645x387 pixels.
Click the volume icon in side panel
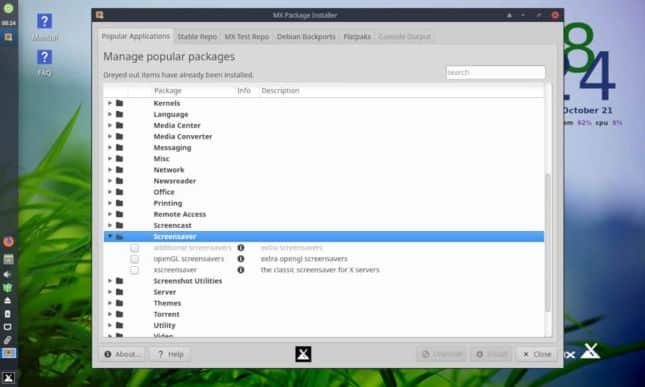pos(8,274)
